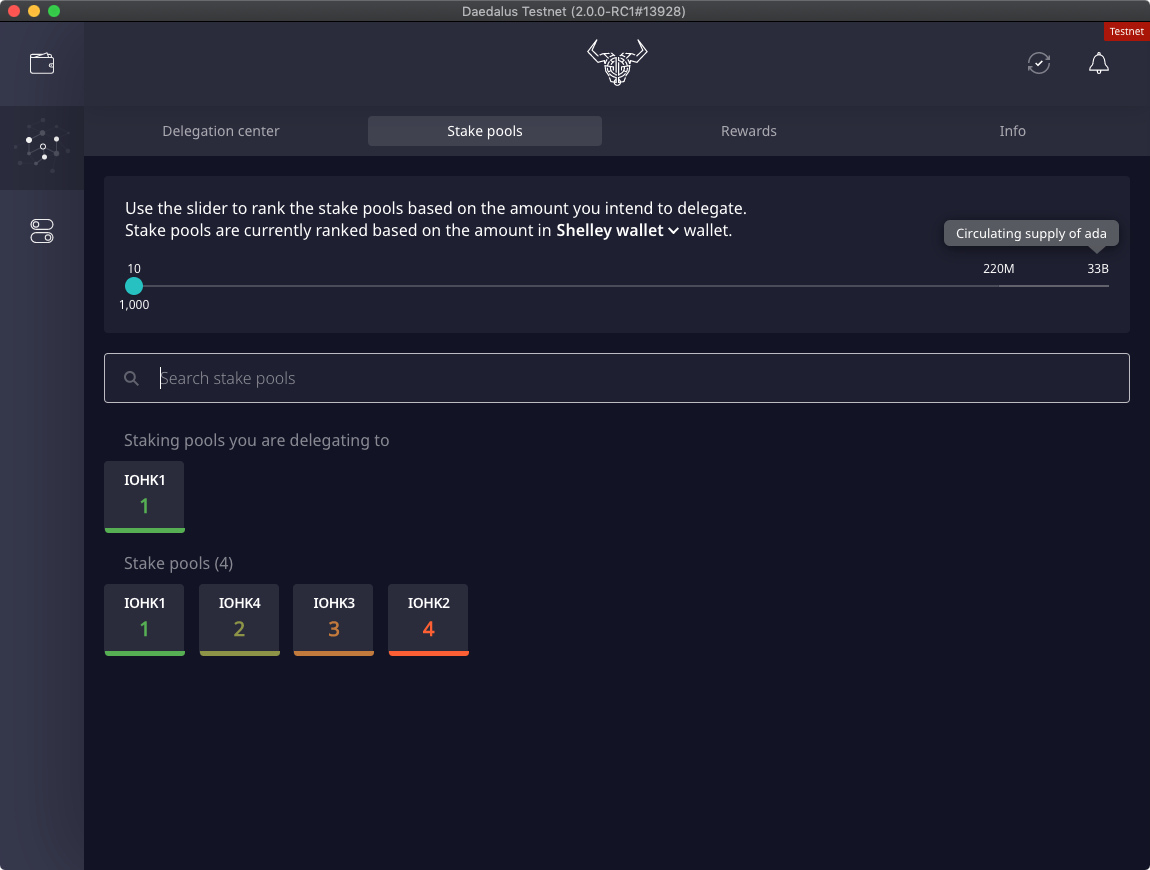Image resolution: width=1150 pixels, height=870 pixels.
Task: Open the Delegation center tab
Action: pyautogui.click(x=220, y=131)
